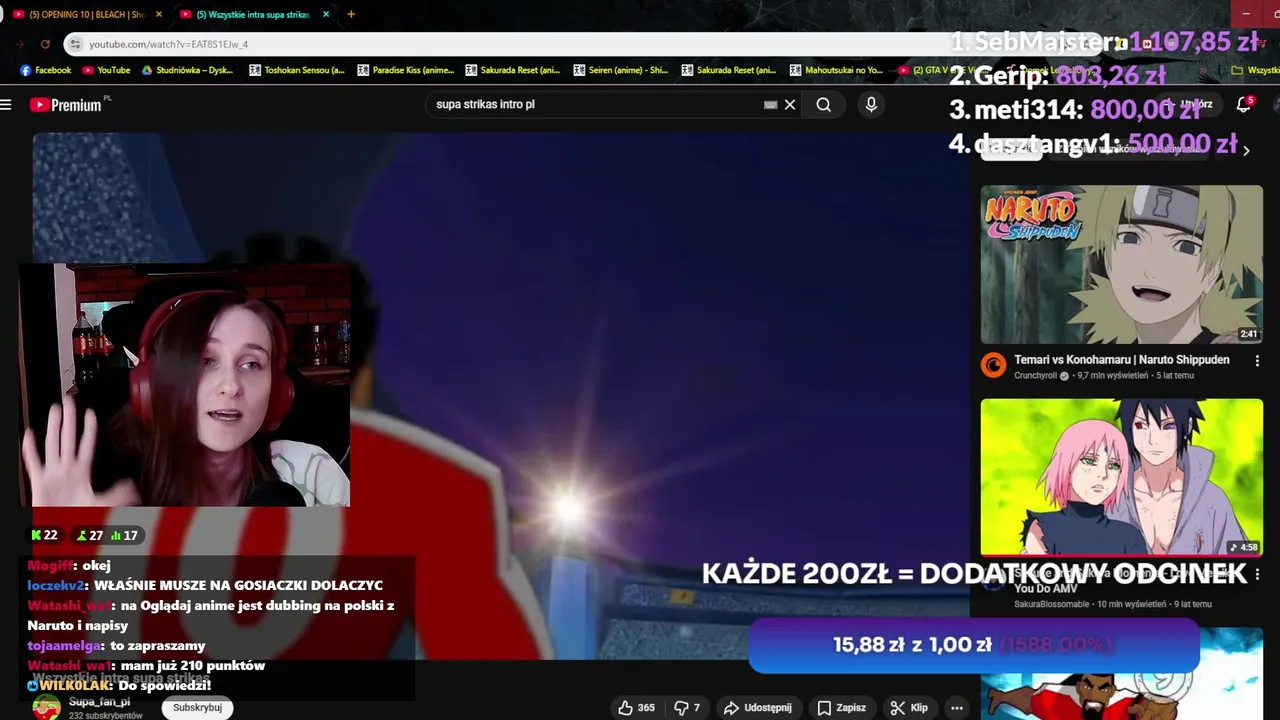
Task: Go to the YouTube Premium home logo
Action: click(x=66, y=105)
